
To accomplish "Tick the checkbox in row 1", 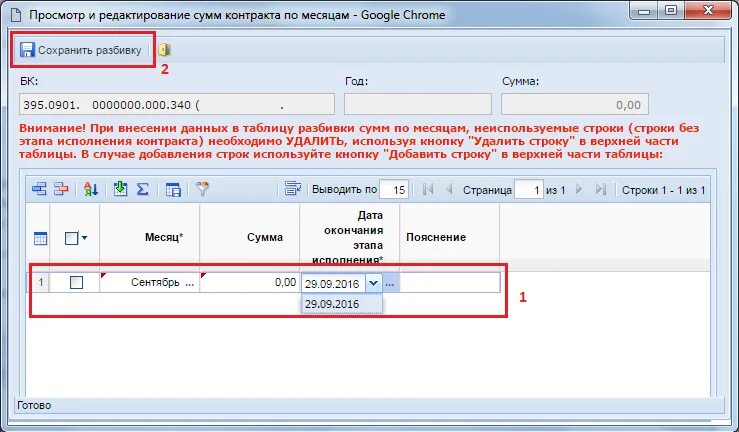I will tap(76, 282).
